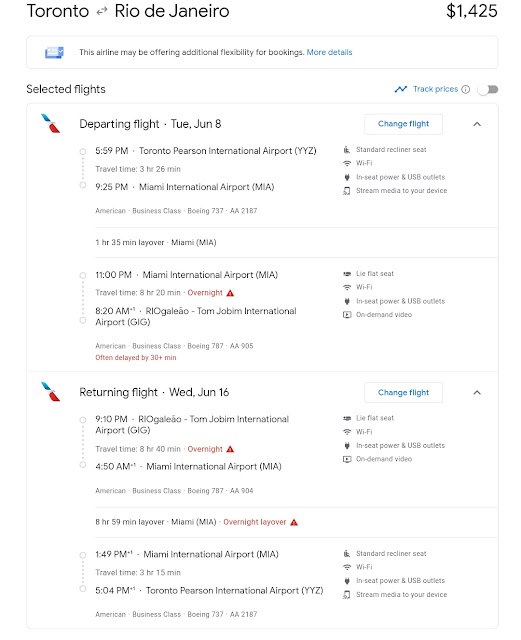Click the Overnight layover warning triangle icon

[x=294, y=522]
